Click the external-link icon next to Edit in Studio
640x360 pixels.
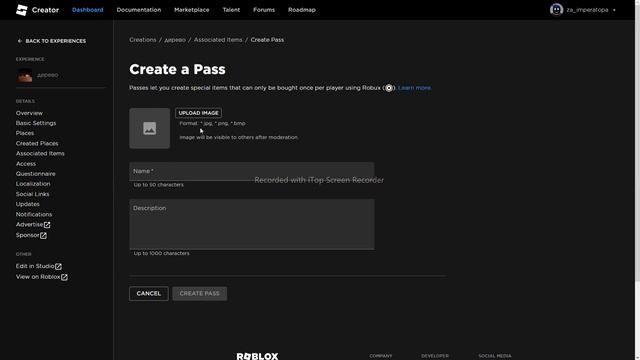[58, 267]
